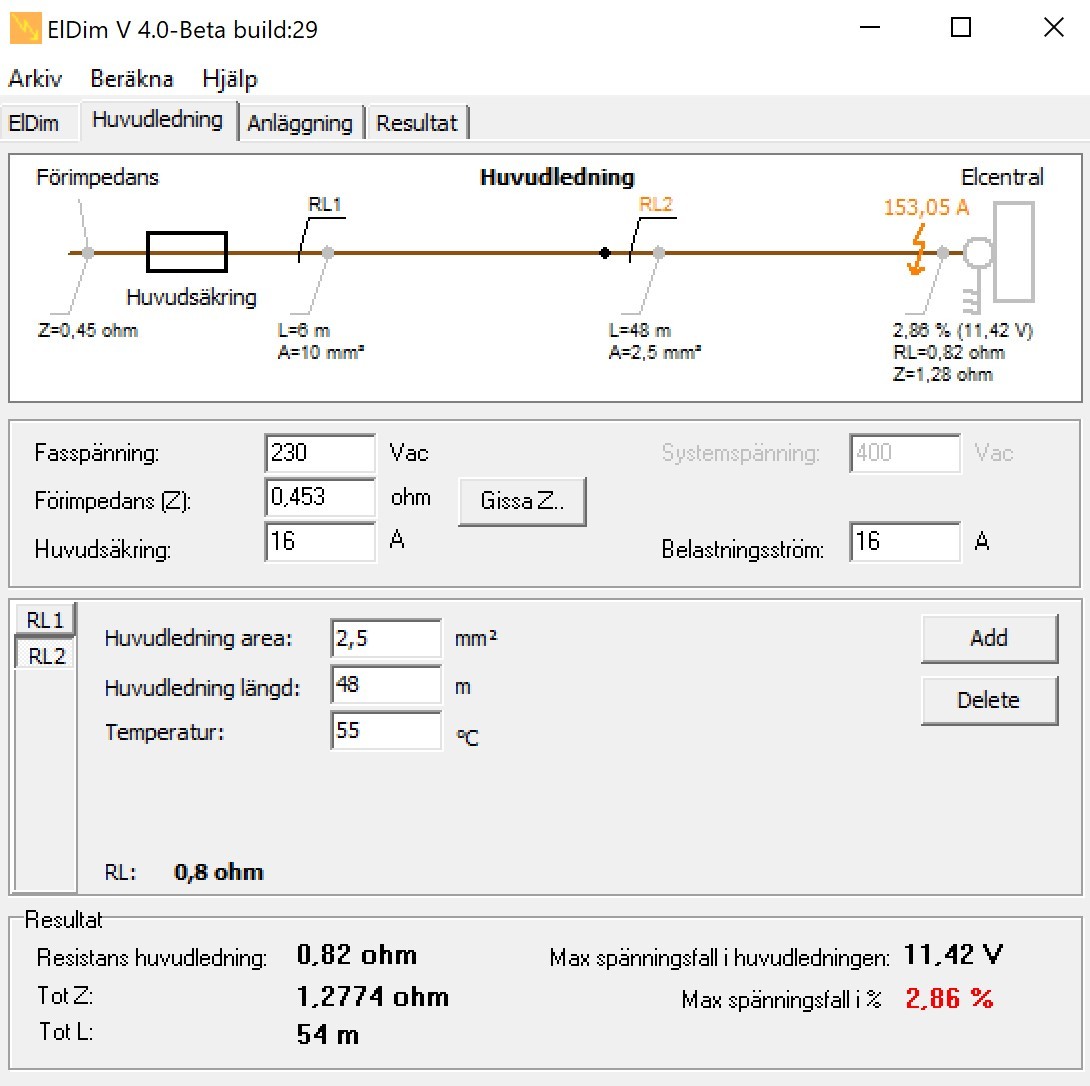Click the Elcentral cabinet symbol in diagram
The image size is (1090, 1086).
tap(1013, 252)
